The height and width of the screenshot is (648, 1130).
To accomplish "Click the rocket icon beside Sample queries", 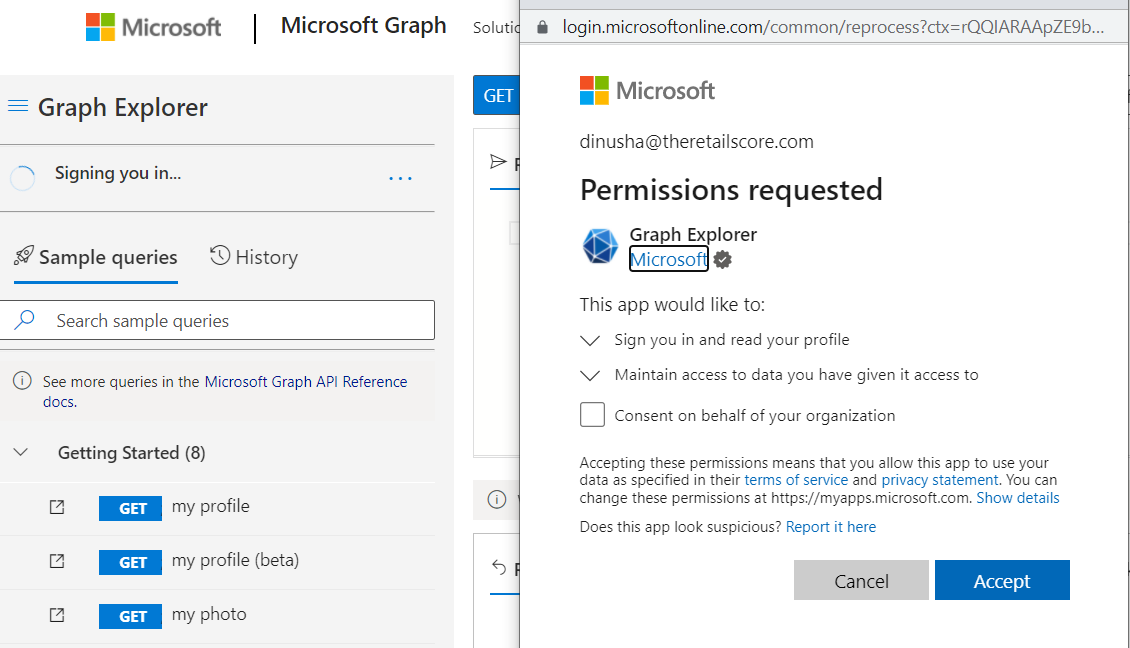I will point(24,256).
